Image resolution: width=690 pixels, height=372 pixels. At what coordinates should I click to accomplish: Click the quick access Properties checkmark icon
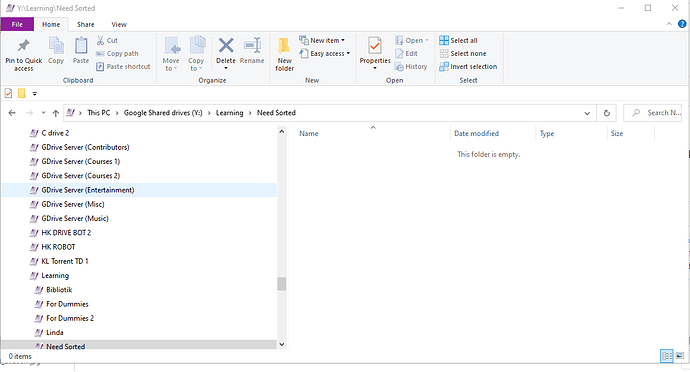pos(8,93)
